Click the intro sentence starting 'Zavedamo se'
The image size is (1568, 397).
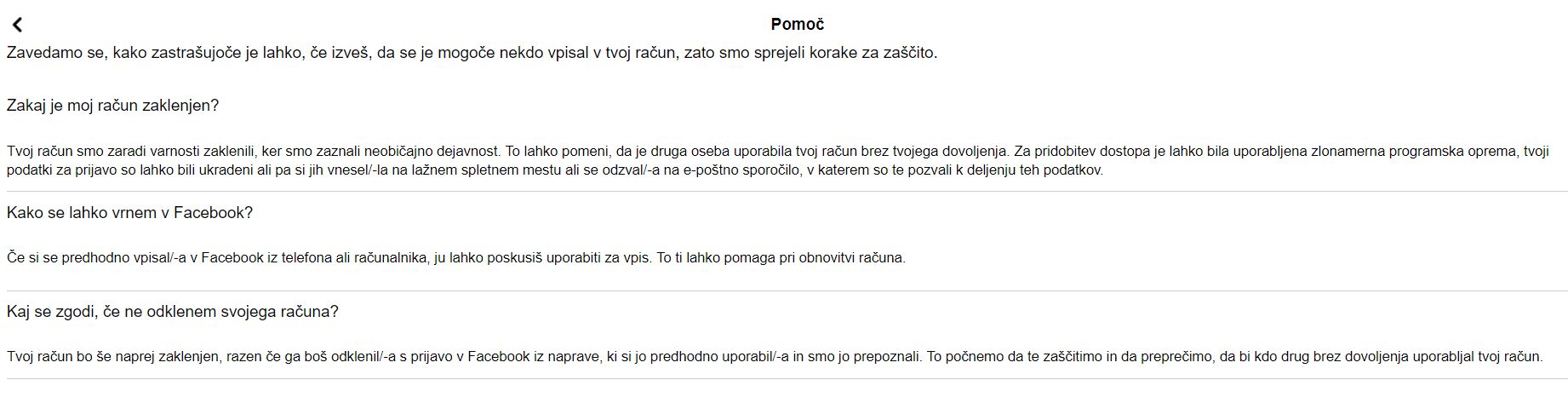472,53
